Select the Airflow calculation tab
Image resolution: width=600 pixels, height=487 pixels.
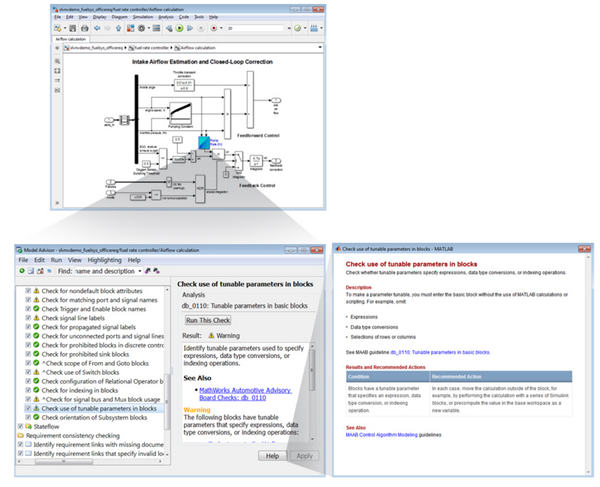[x=71, y=39]
